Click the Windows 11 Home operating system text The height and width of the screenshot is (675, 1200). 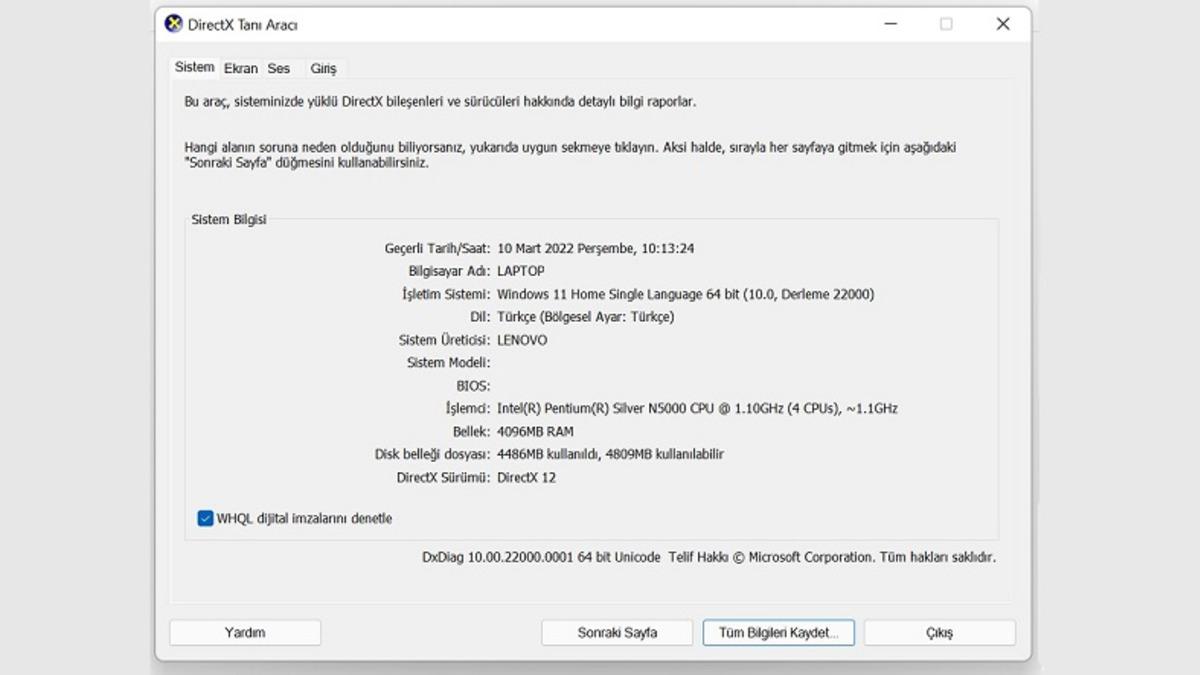pyautogui.click(x=685, y=294)
